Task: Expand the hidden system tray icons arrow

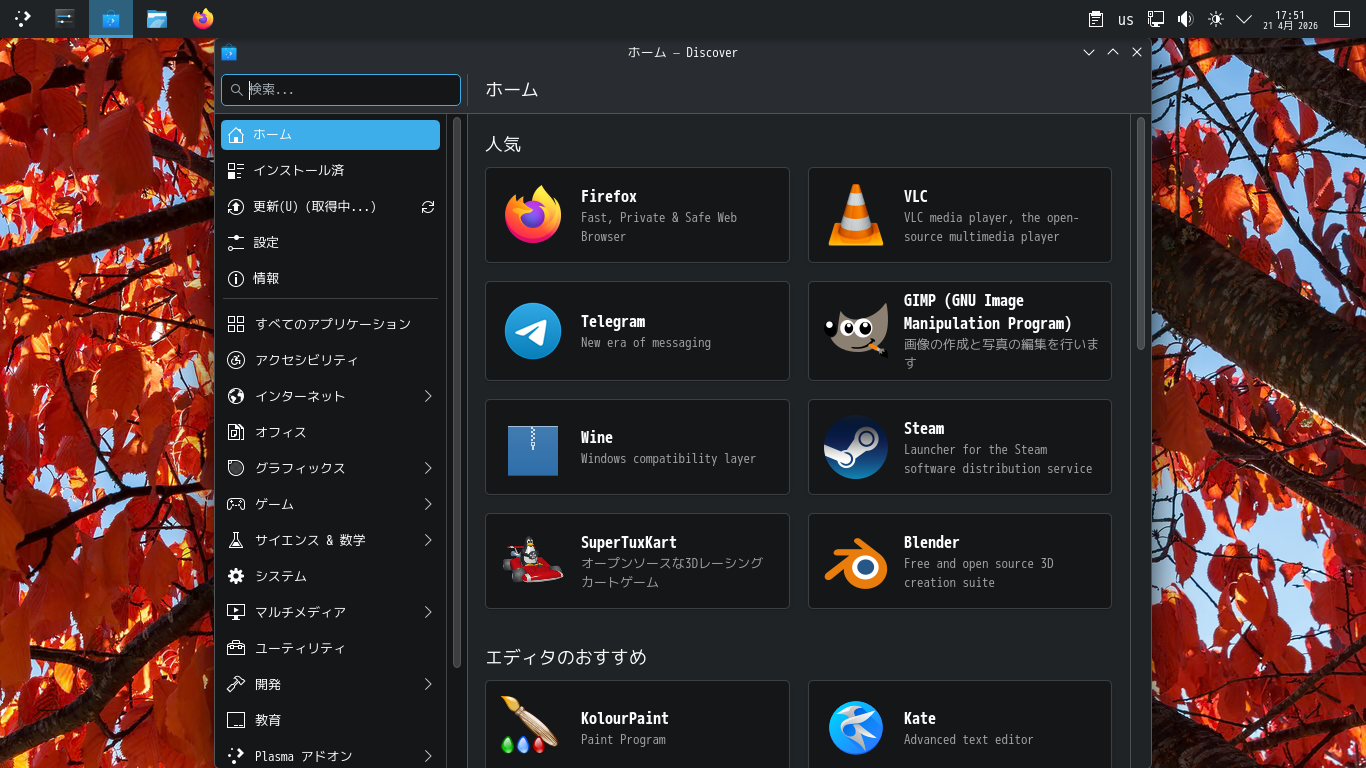Action: click(x=1244, y=19)
